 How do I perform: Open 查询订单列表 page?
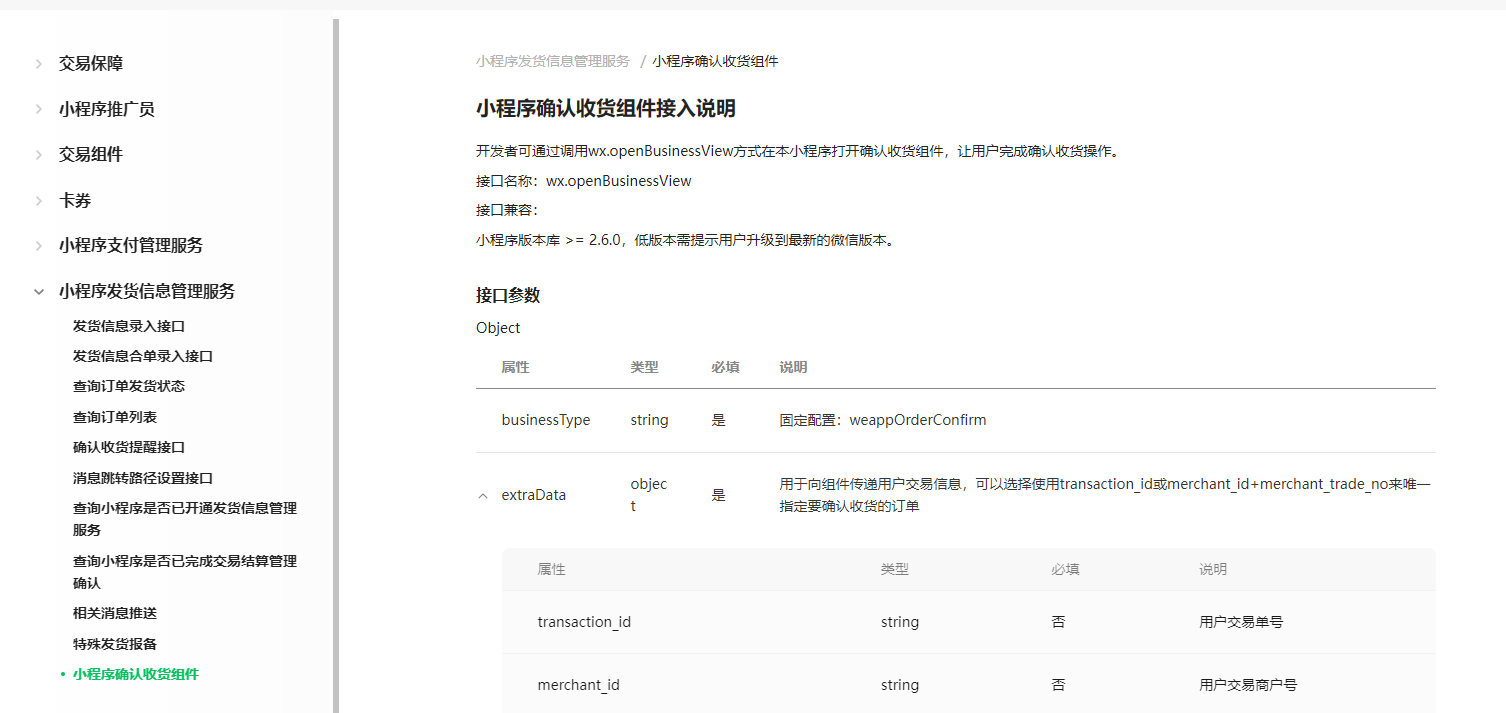115,417
